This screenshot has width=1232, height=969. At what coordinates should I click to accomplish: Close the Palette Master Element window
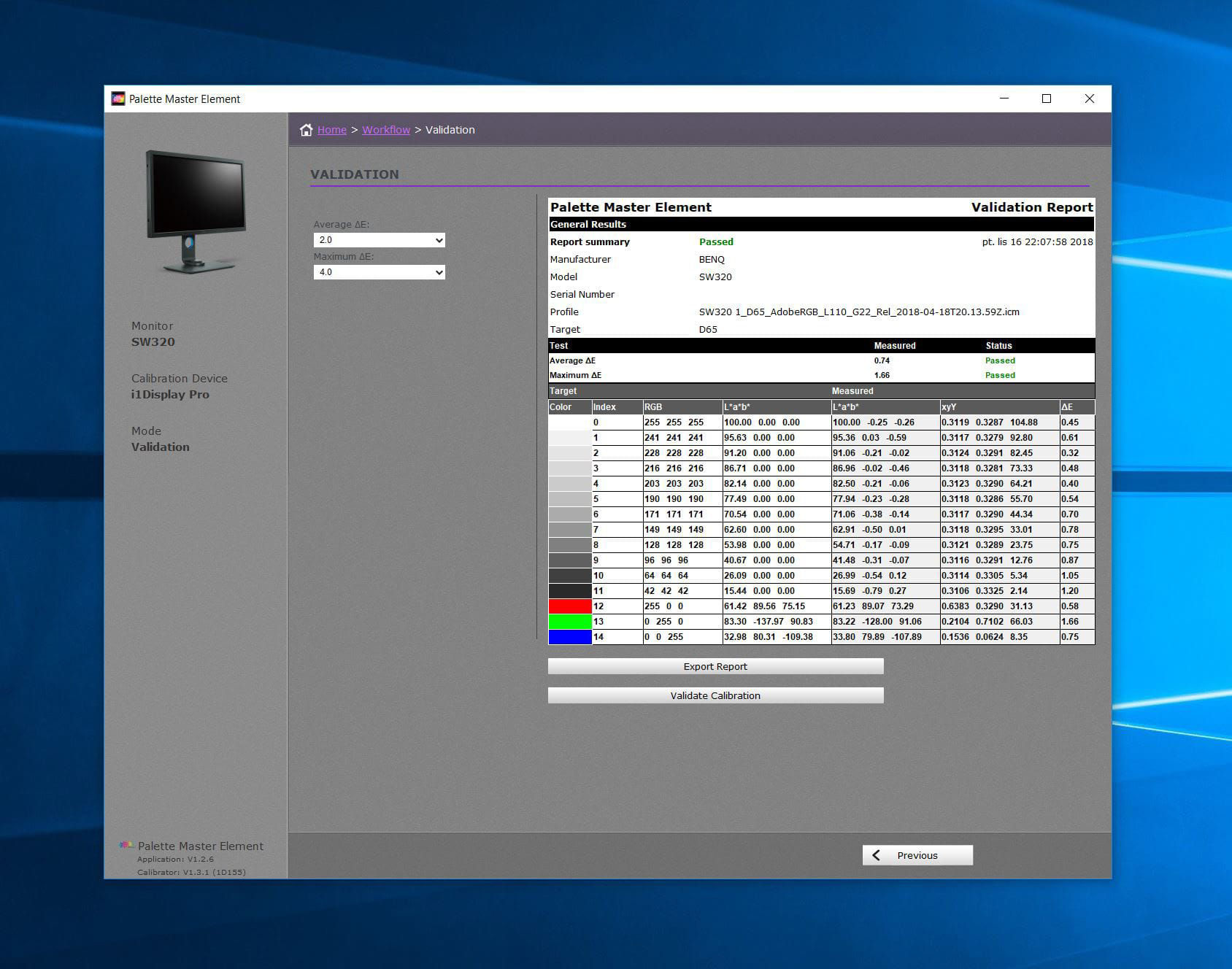point(1090,99)
